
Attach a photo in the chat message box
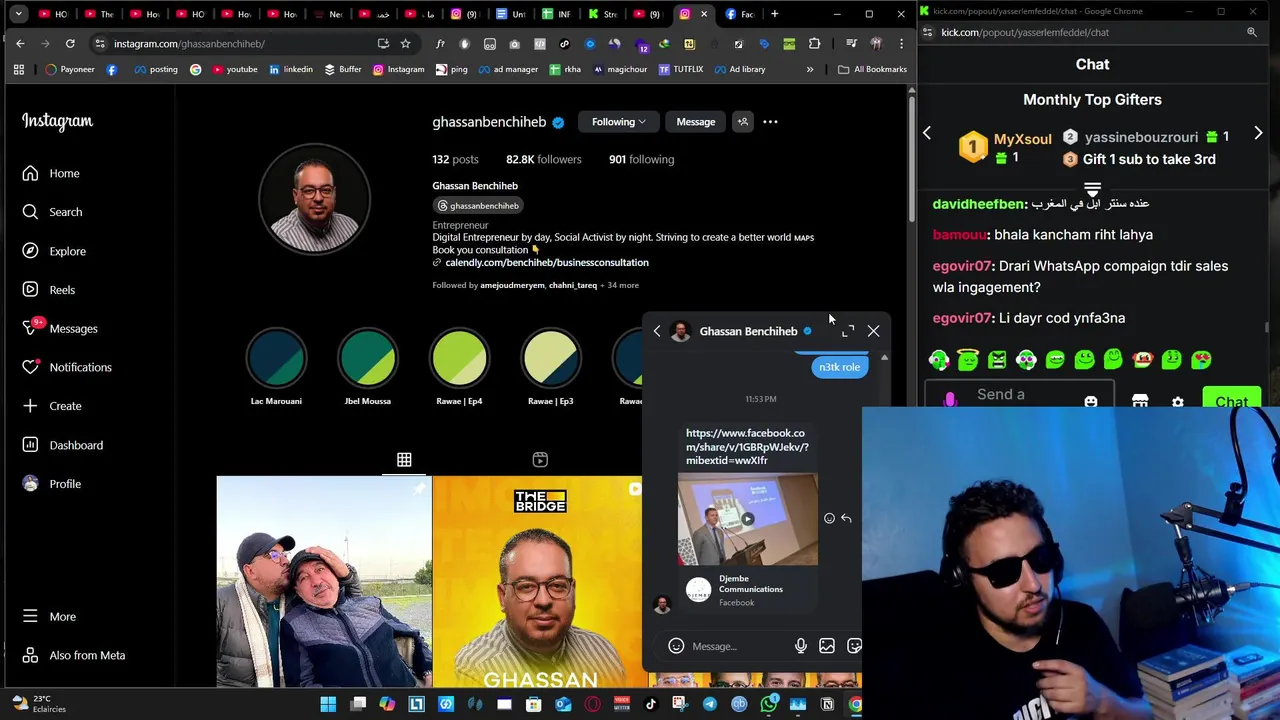click(827, 646)
